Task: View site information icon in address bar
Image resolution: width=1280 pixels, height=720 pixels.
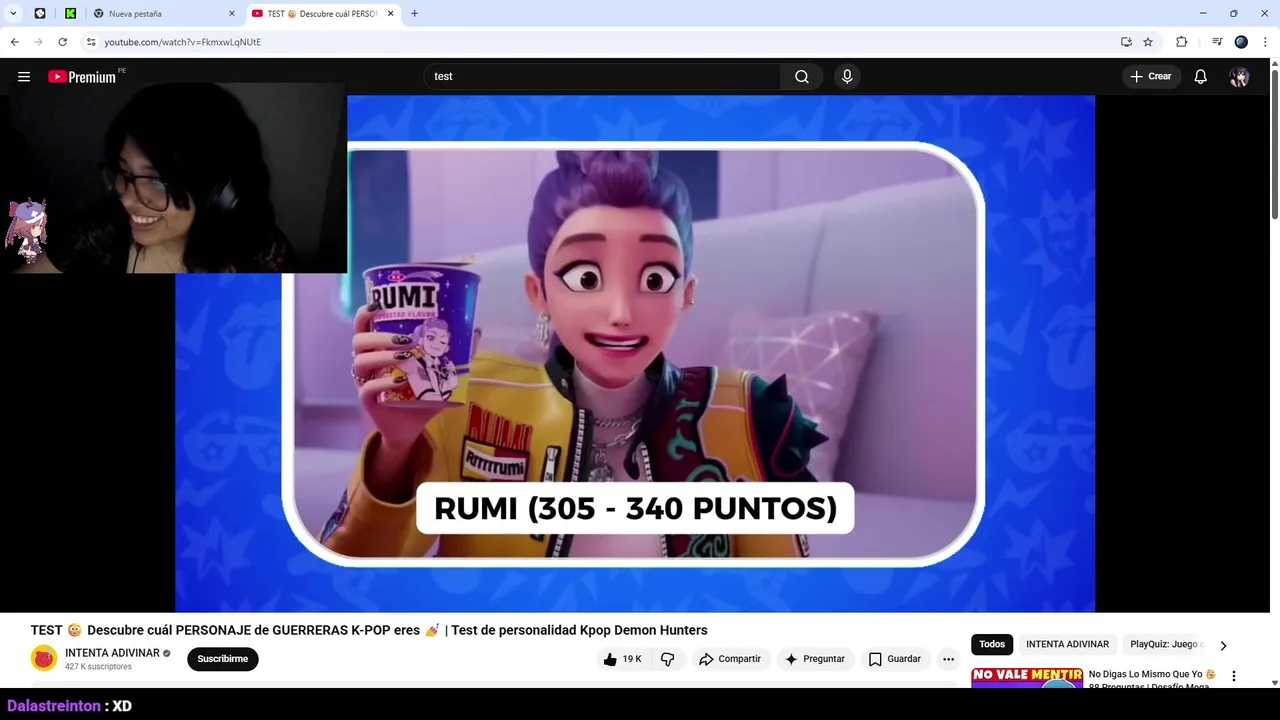Action: click(x=91, y=42)
